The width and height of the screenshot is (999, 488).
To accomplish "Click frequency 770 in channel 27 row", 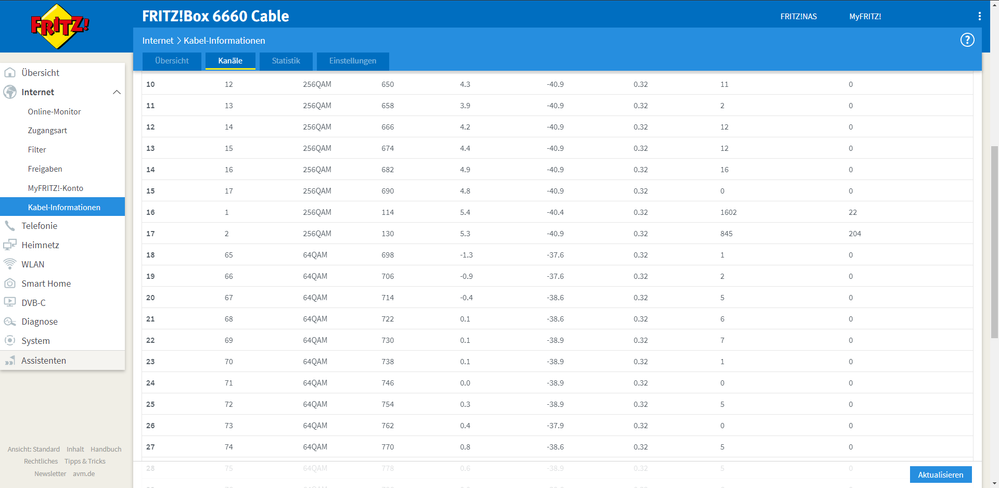I will [387, 447].
